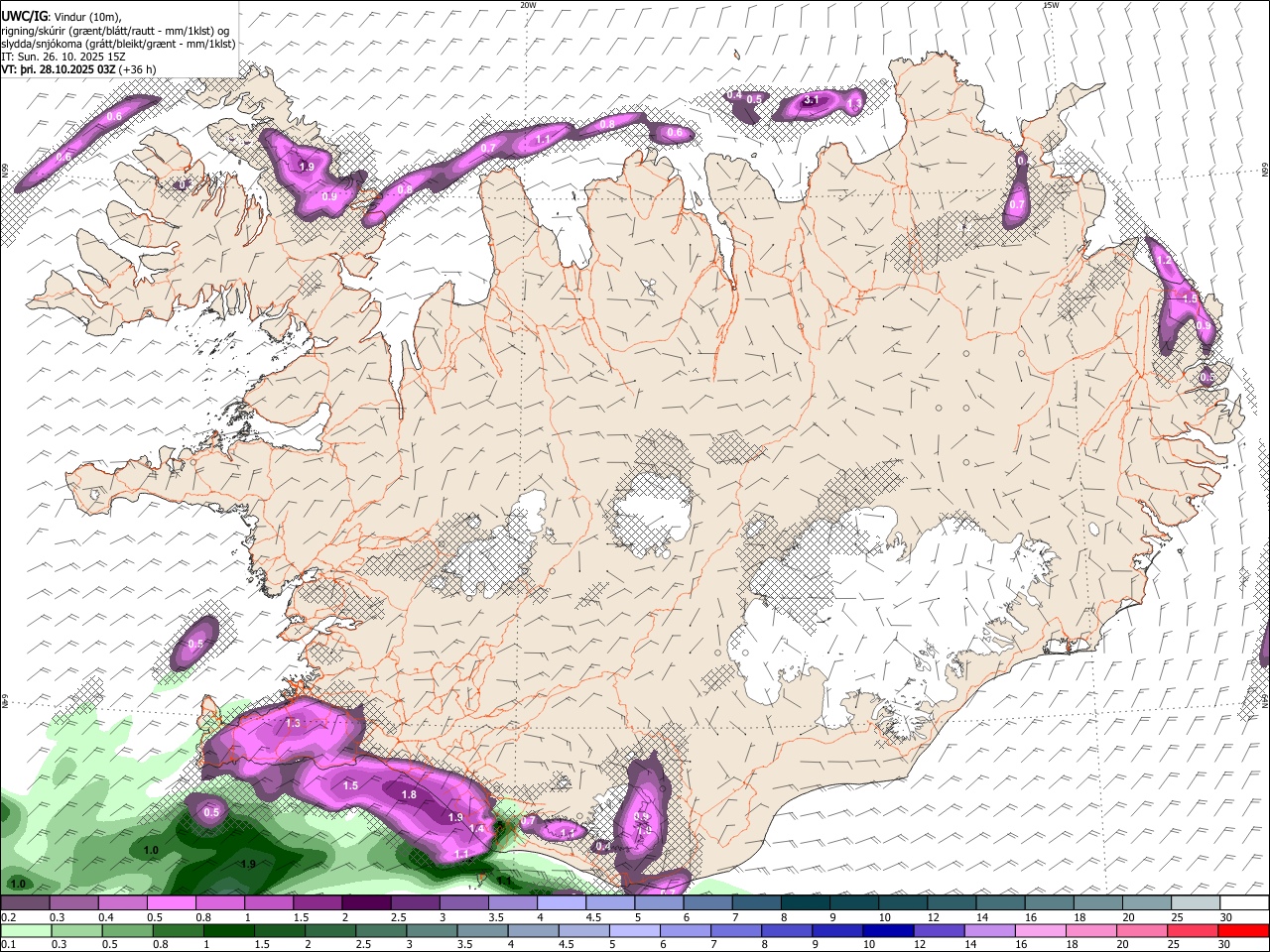Click the '15W' longitude label

click(1050, 5)
